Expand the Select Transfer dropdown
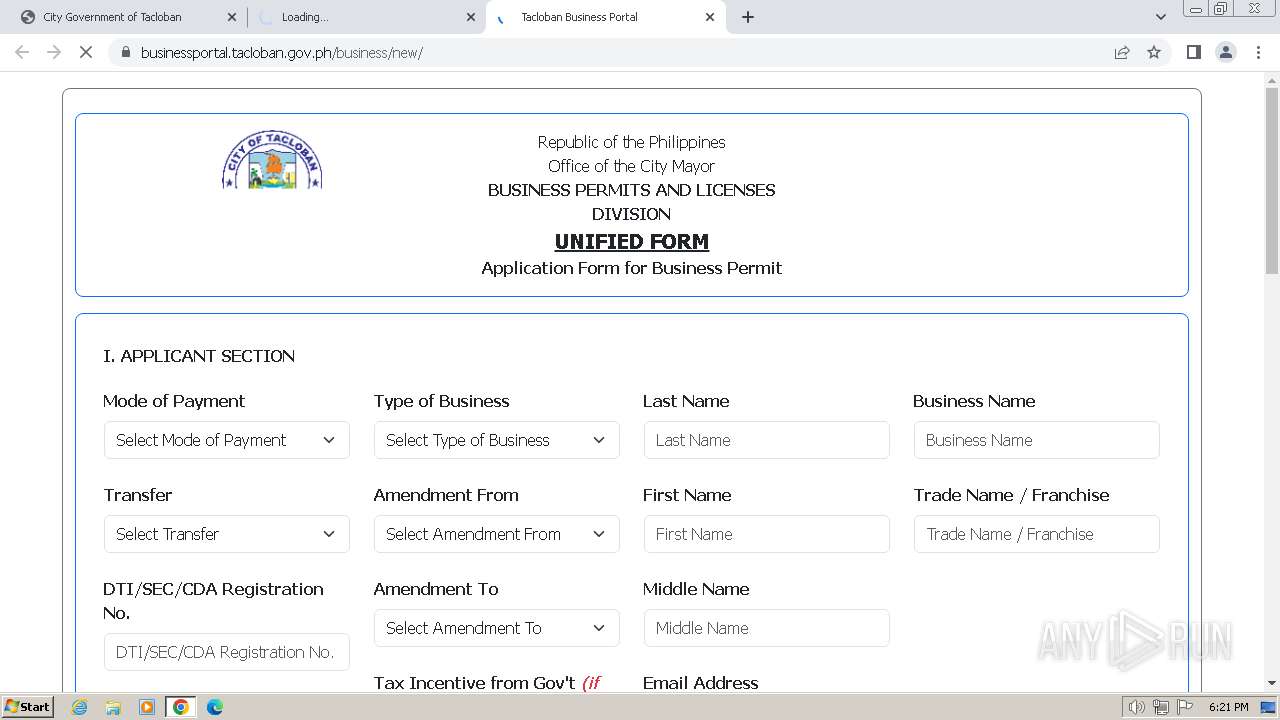Viewport: 1280px width, 720px height. point(227,534)
